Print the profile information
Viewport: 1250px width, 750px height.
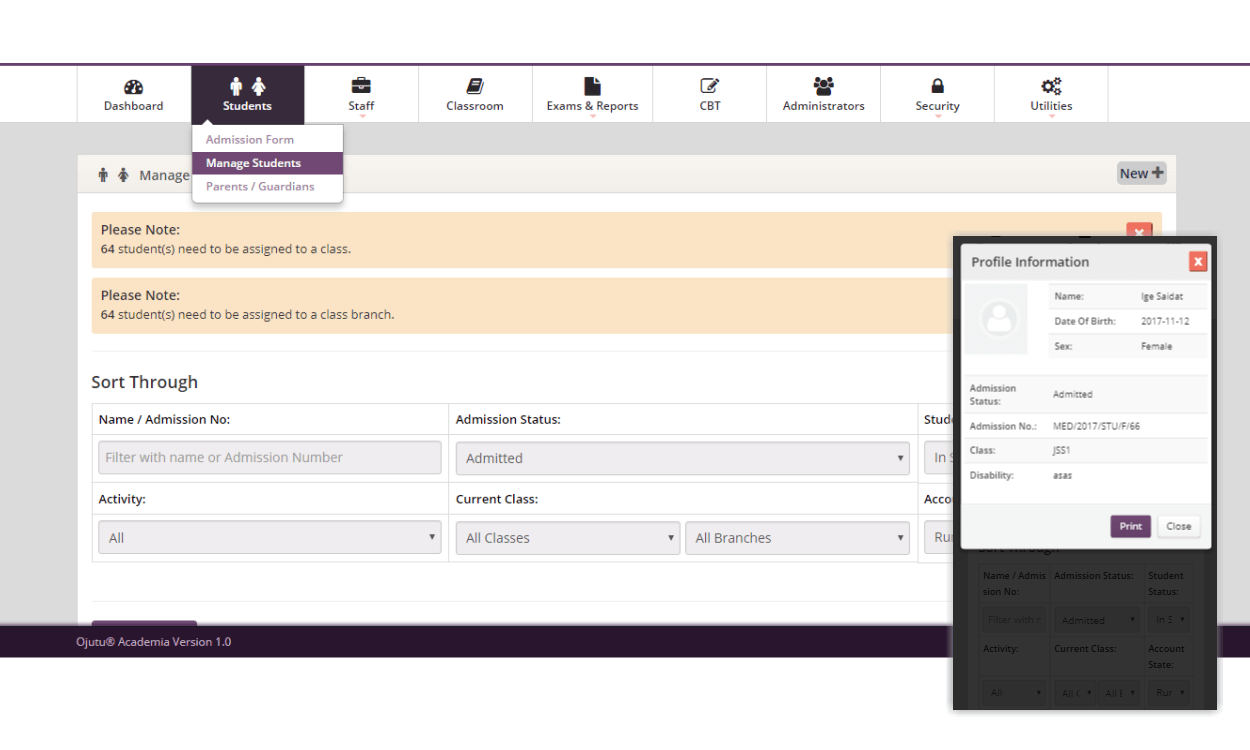(x=1130, y=526)
